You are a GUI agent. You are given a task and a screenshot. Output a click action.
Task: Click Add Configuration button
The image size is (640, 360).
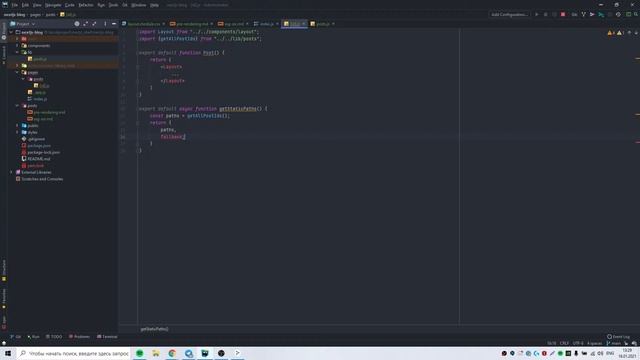click(x=509, y=14)
